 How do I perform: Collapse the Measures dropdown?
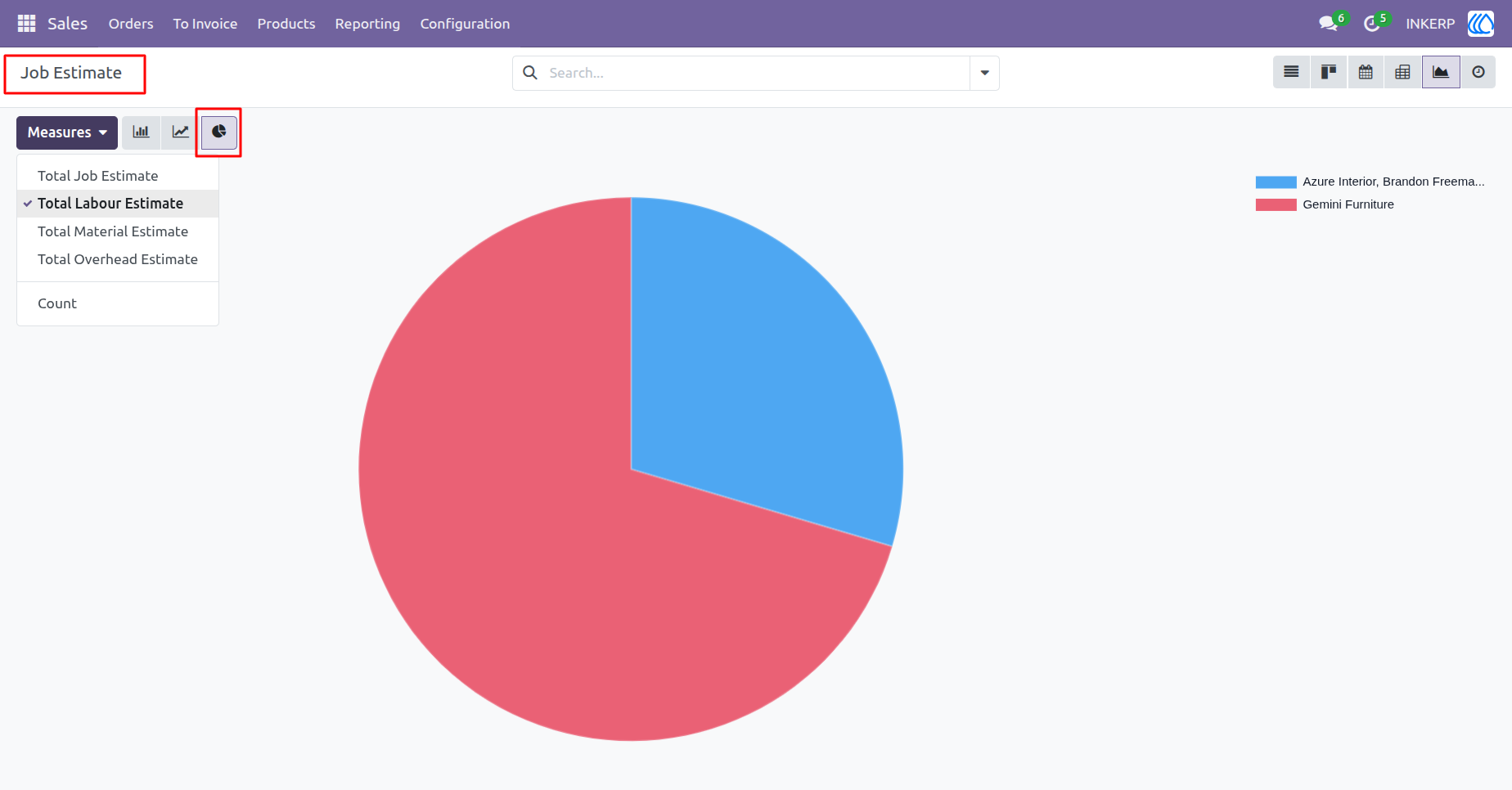[x=67, y=132]
